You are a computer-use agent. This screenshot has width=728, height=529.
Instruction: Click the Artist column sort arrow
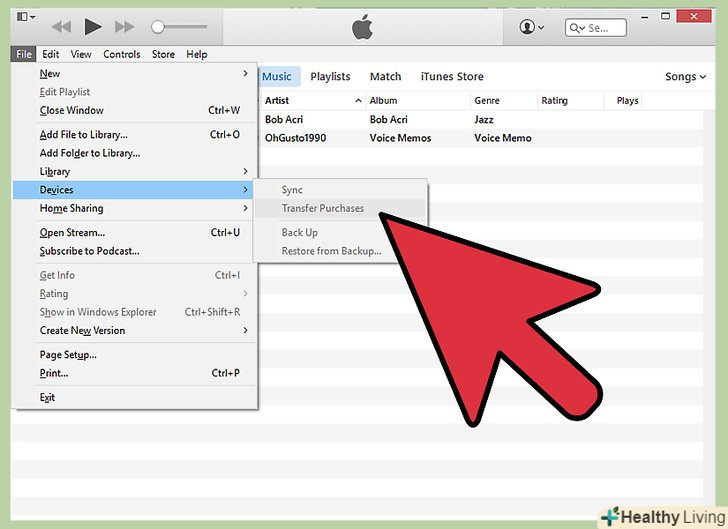pos(358,101)
